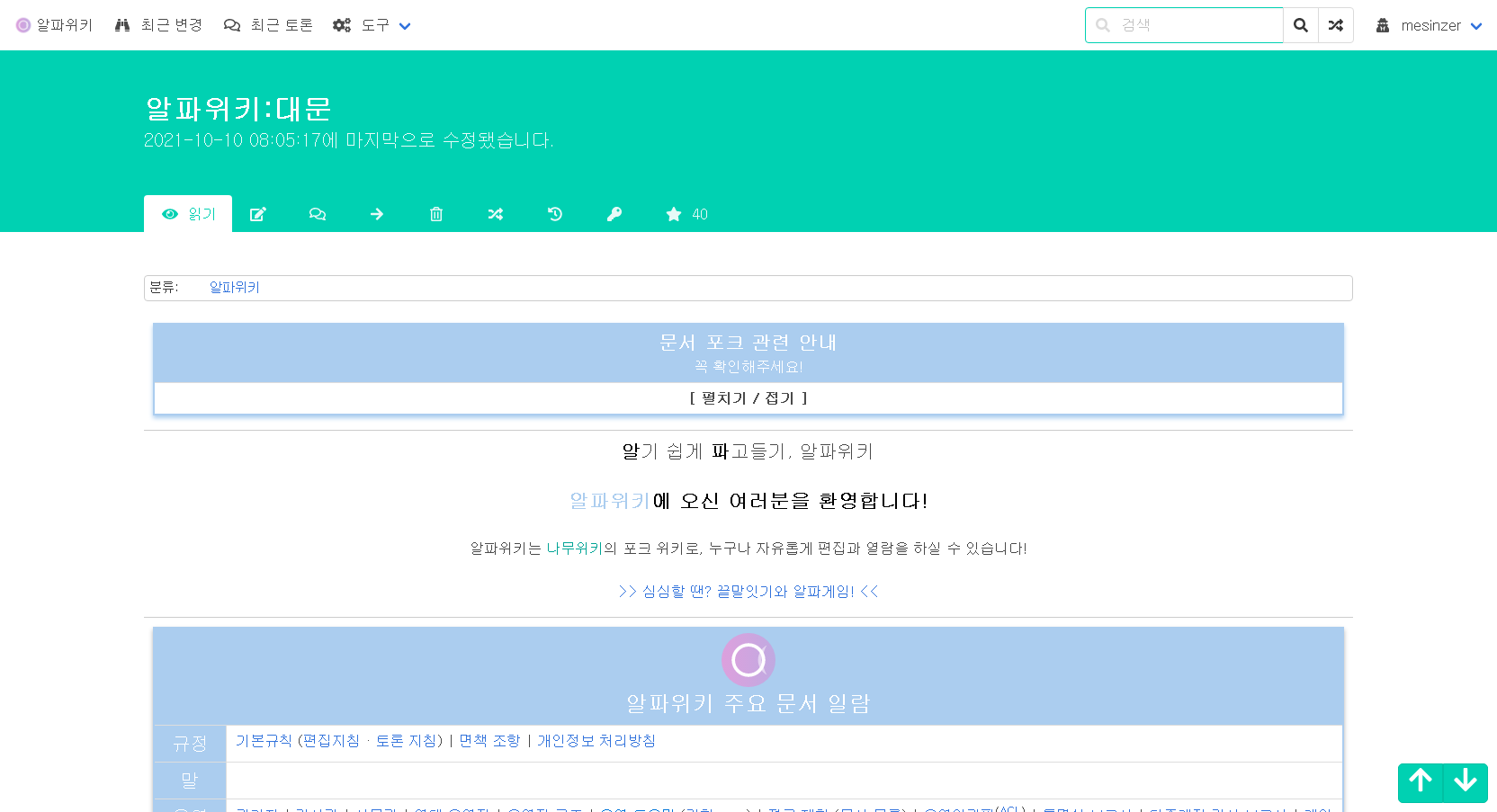Viewport: 1497px width, 812px height.
Task: Open 면책 조항 link
Action: (490, 741)
